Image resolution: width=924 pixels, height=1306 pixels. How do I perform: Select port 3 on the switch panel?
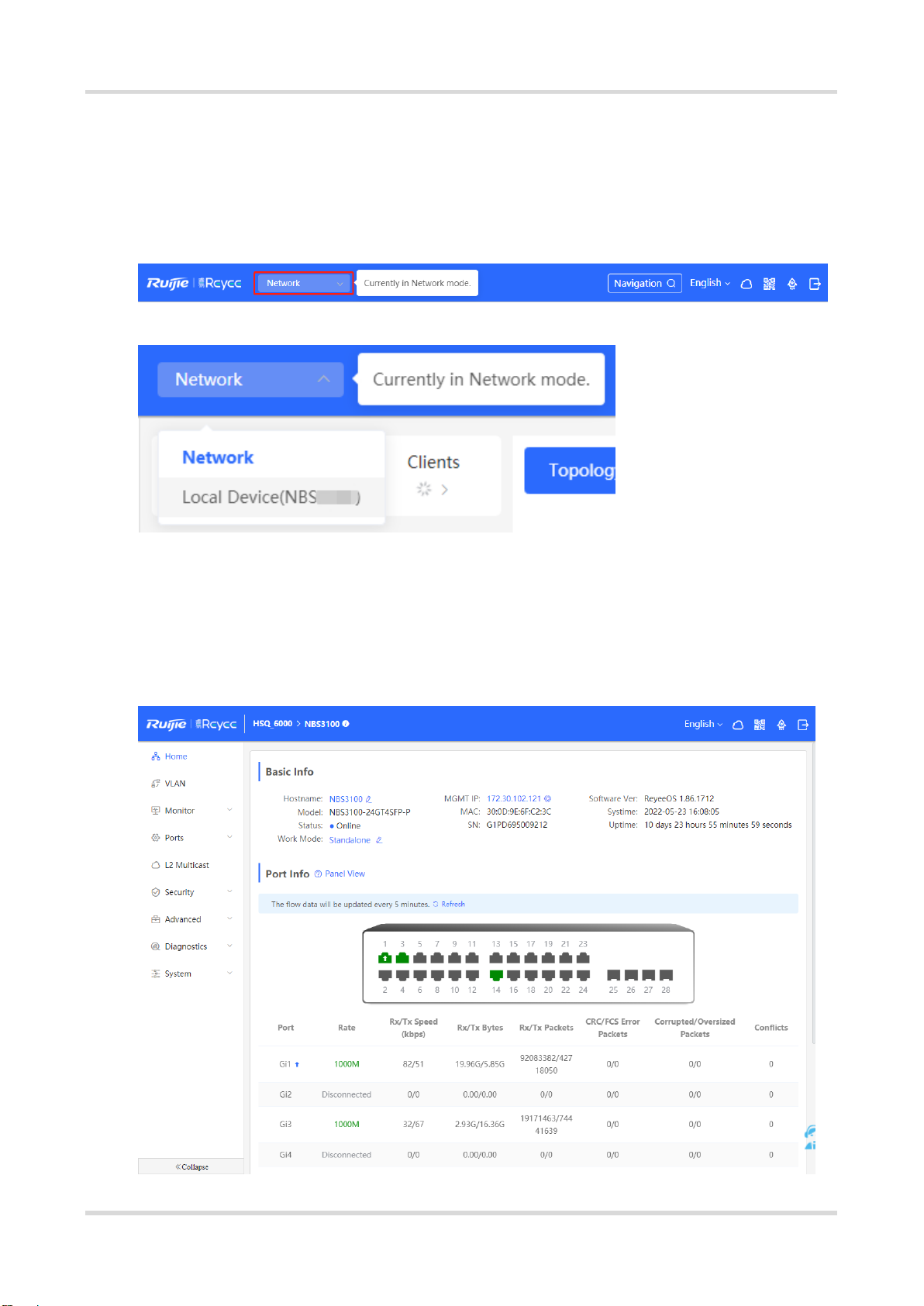tap(402, 958)
